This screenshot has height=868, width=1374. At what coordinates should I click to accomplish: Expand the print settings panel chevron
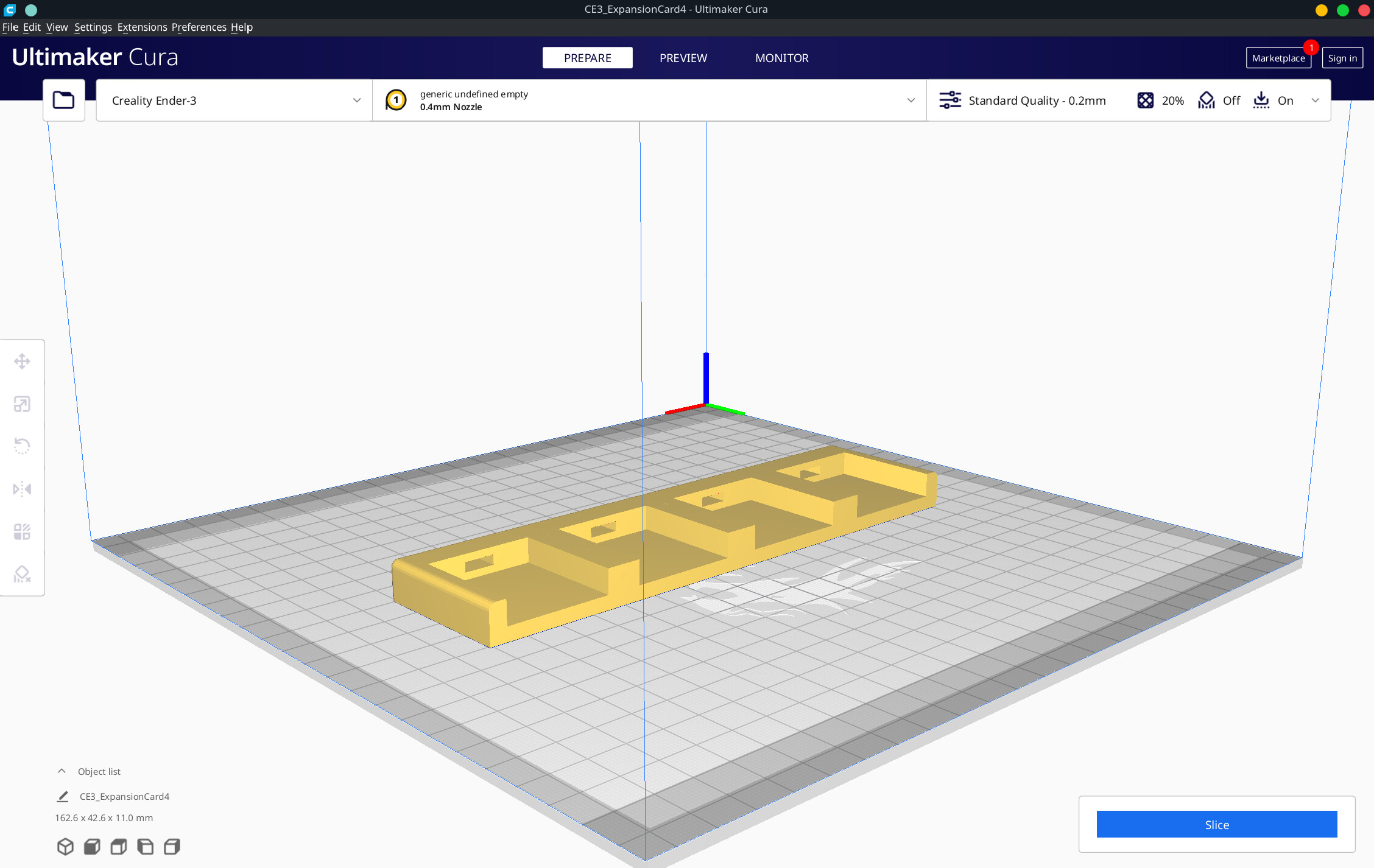1316,100
